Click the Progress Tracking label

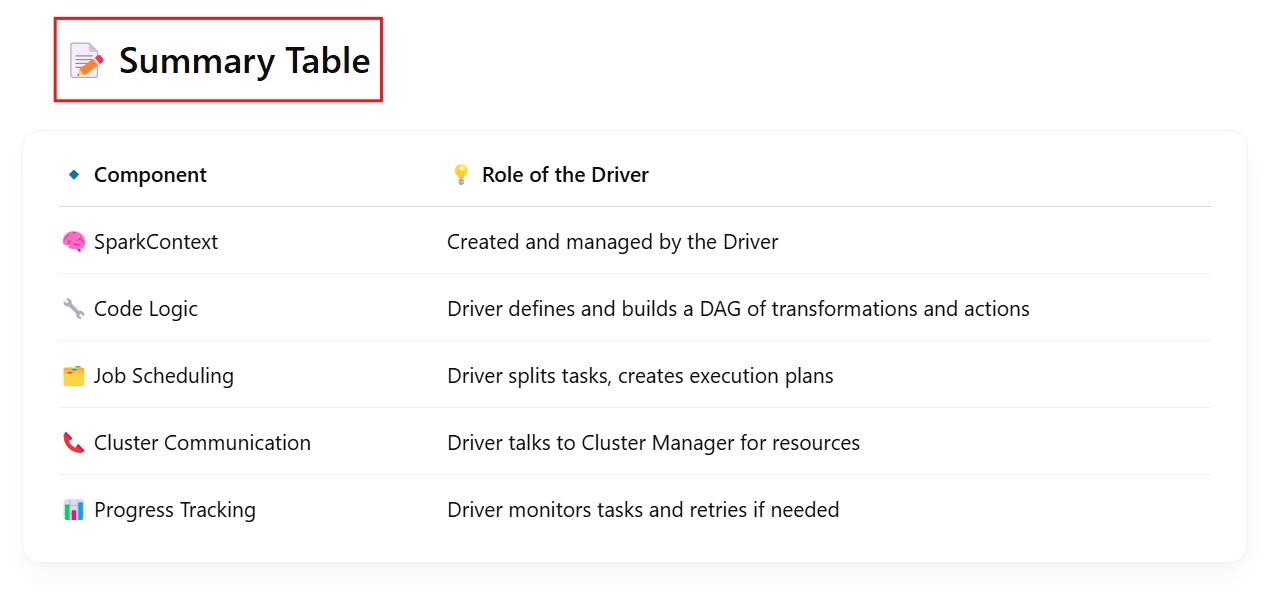point(175,510)
